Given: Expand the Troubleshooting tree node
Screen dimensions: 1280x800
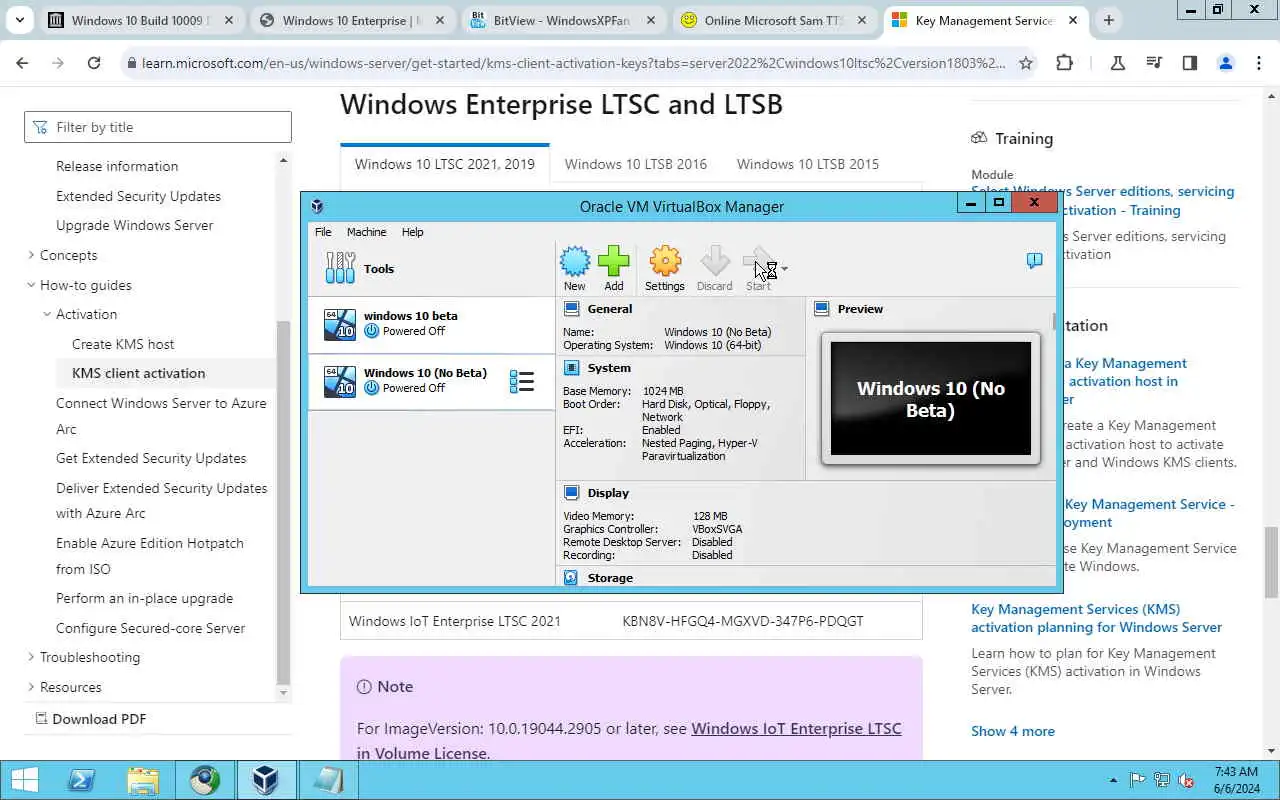Looking at the screenshot, I should pos(31,657).
